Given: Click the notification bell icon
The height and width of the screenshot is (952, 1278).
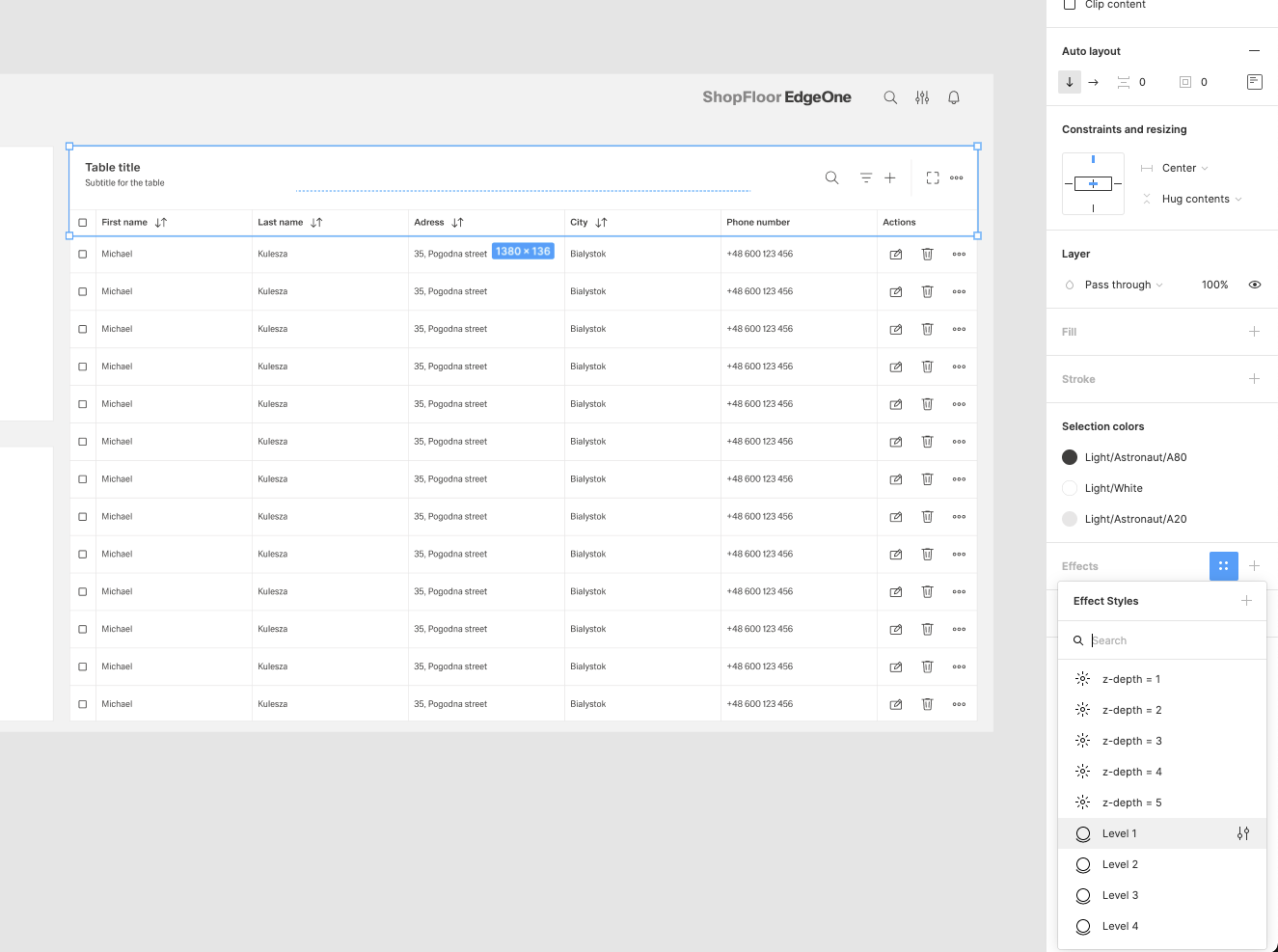Looking at the screenshot, I should click(x=954, y=97).
